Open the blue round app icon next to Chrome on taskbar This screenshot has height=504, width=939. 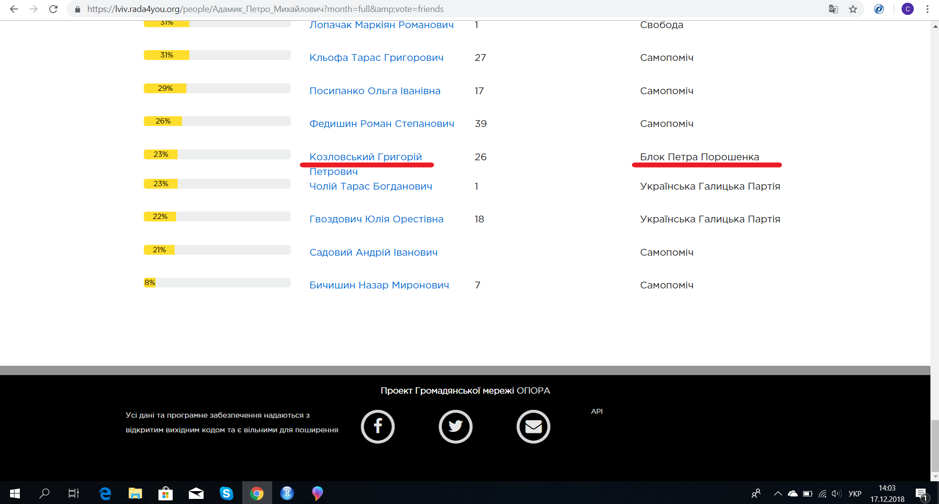point(287,493)
